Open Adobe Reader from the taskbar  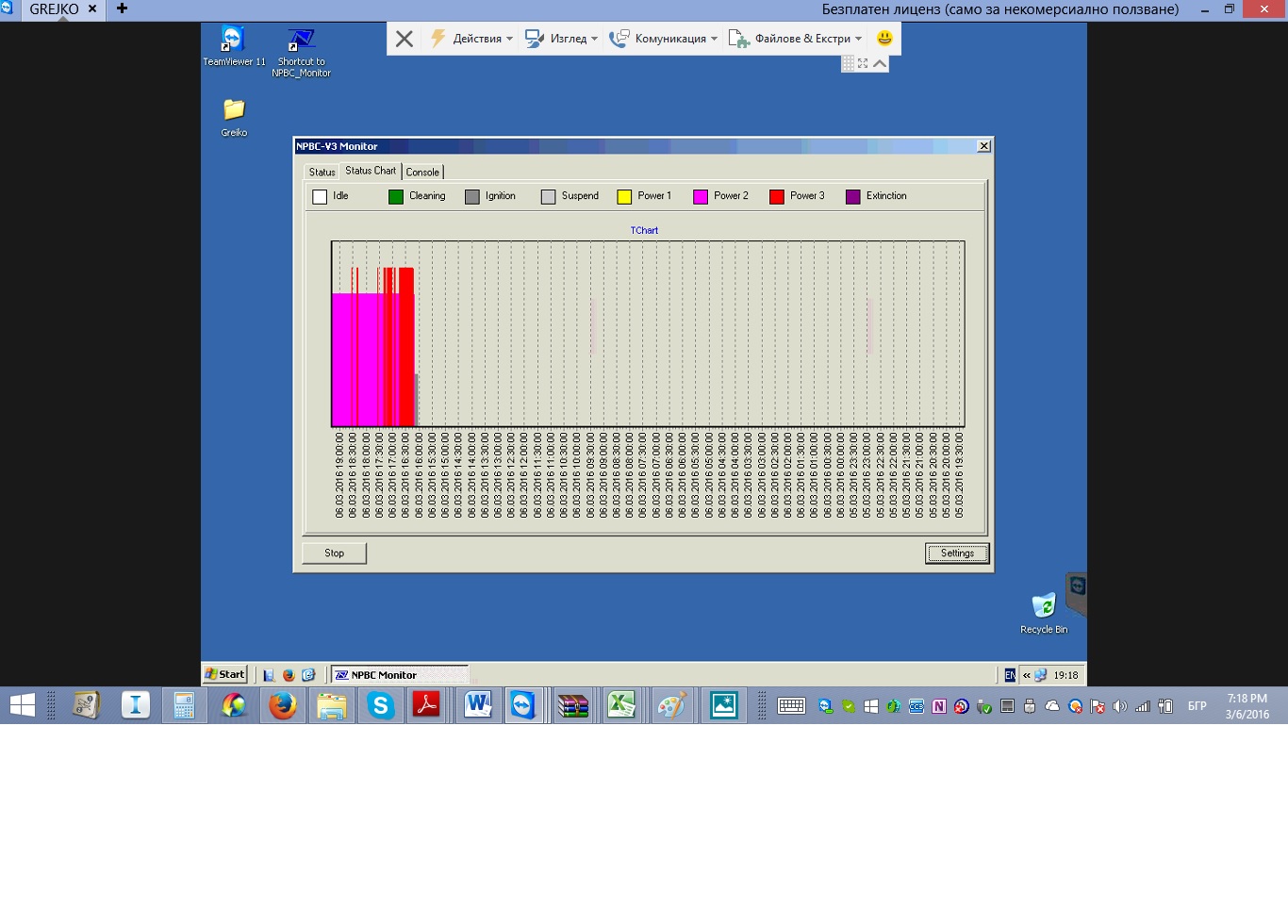(426, 705)
